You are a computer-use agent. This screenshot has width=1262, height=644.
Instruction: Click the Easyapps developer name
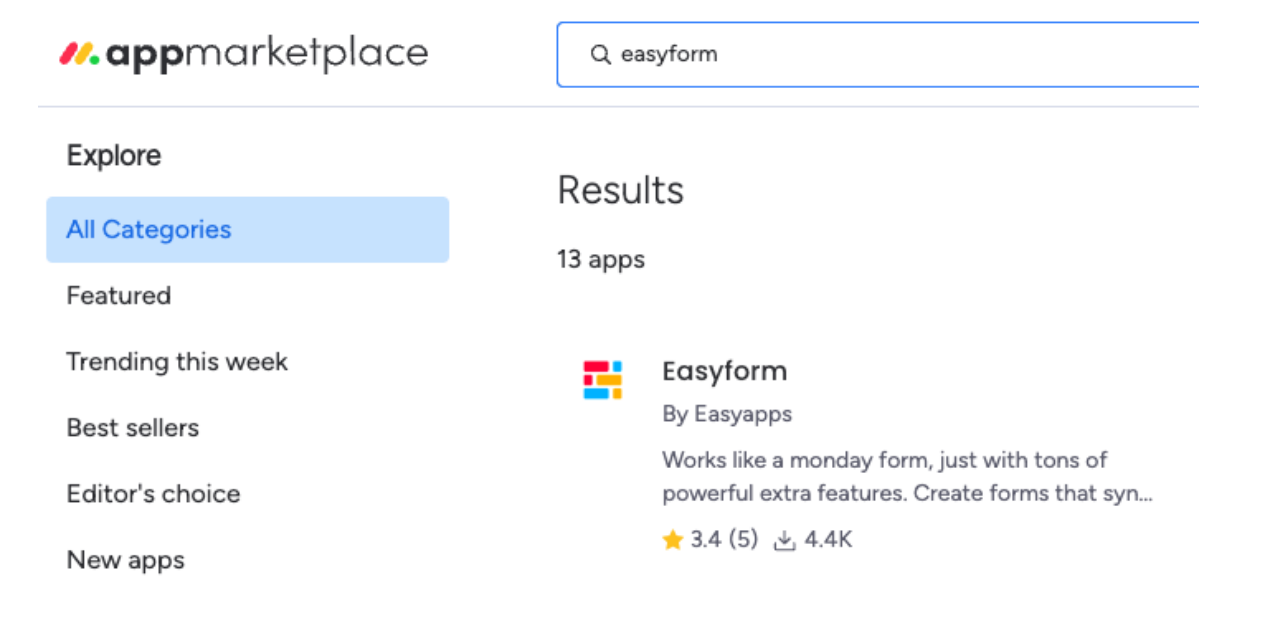[x=727, y=413]
